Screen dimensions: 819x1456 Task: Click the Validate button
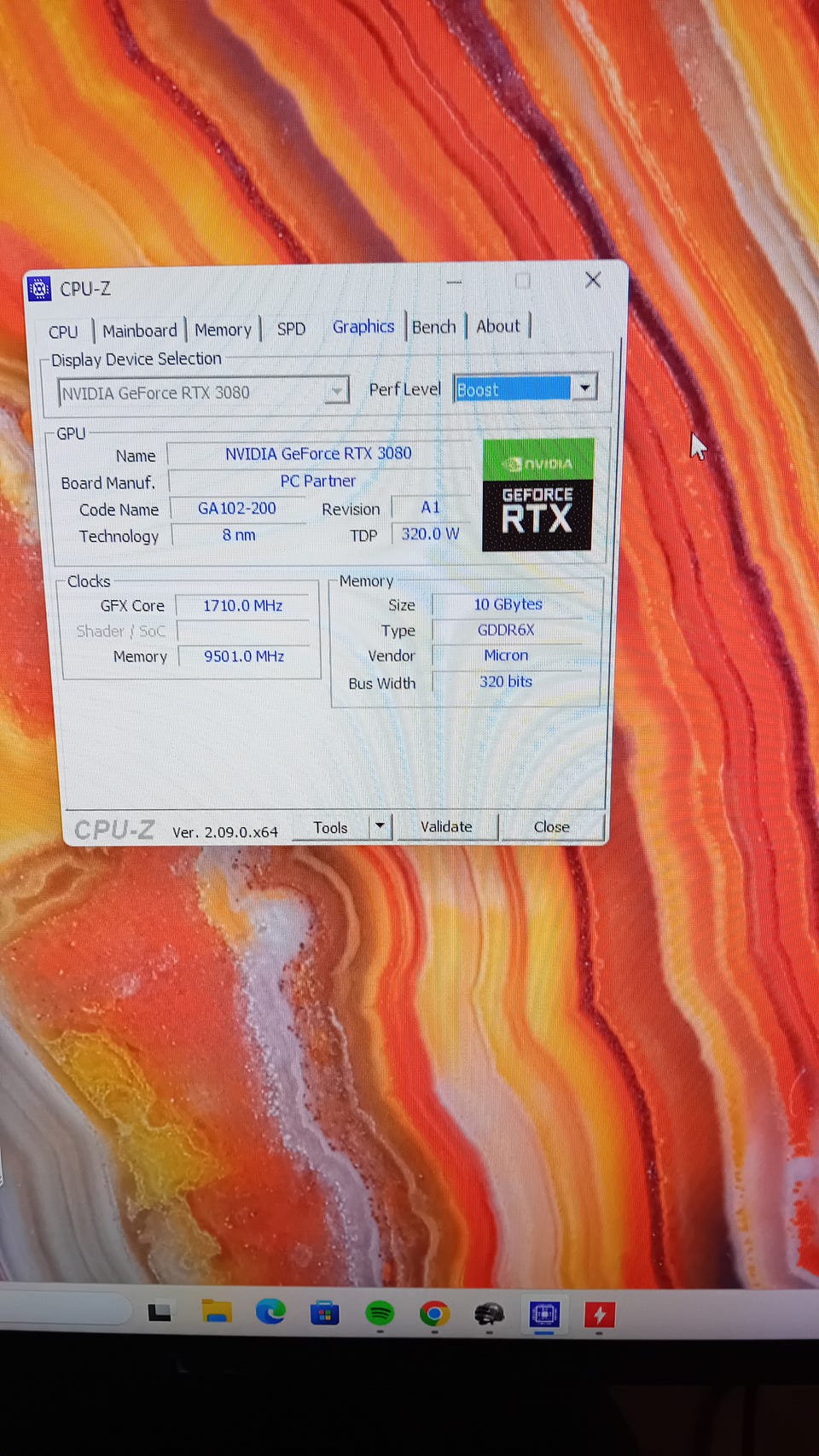coord(446,826)
